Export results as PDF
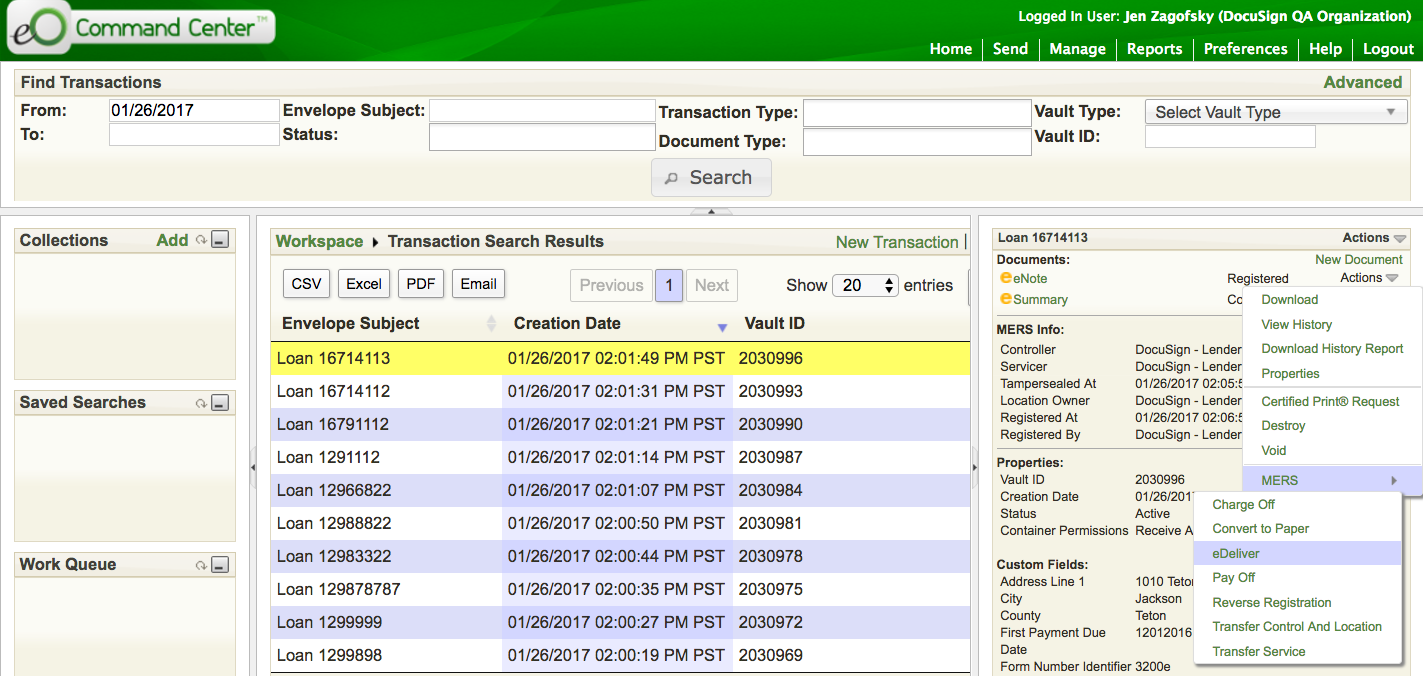1423x676 pixels. pyautogui.click(x=421, y=284)
